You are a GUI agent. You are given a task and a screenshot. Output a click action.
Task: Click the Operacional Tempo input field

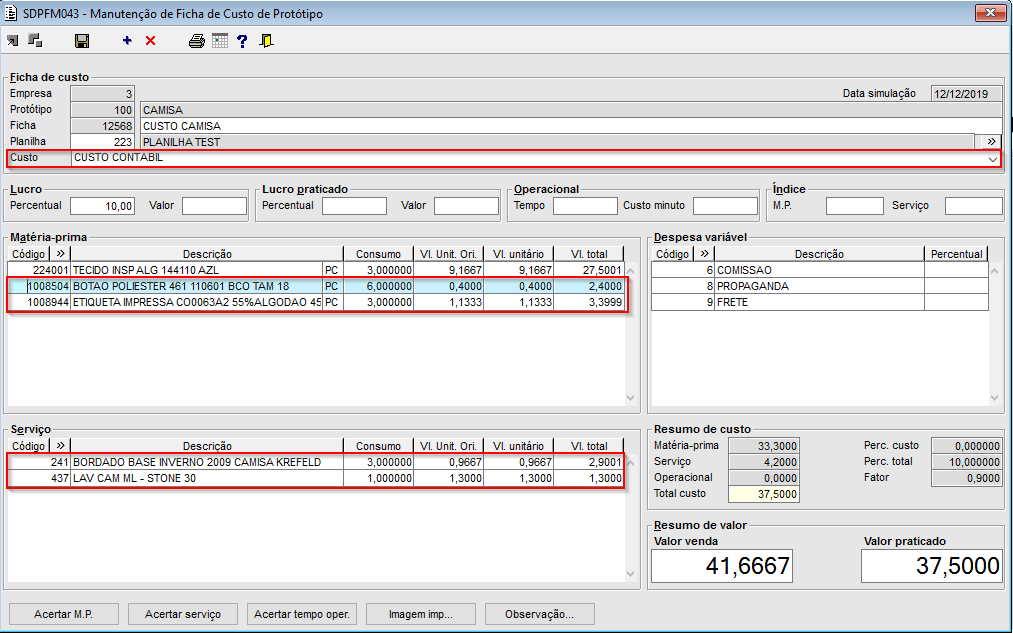[585, 206]
